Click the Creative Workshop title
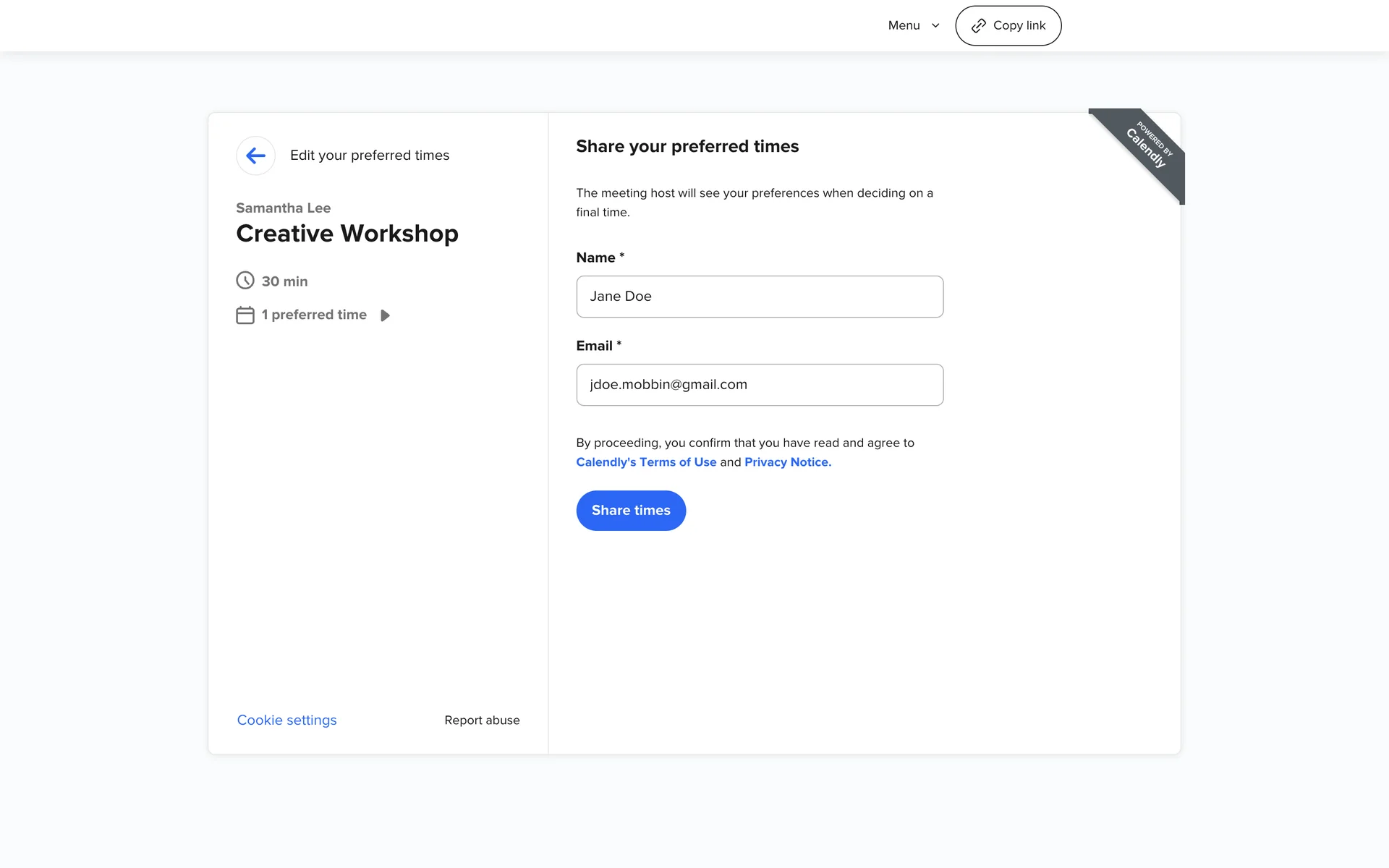 tap(347, 234)
